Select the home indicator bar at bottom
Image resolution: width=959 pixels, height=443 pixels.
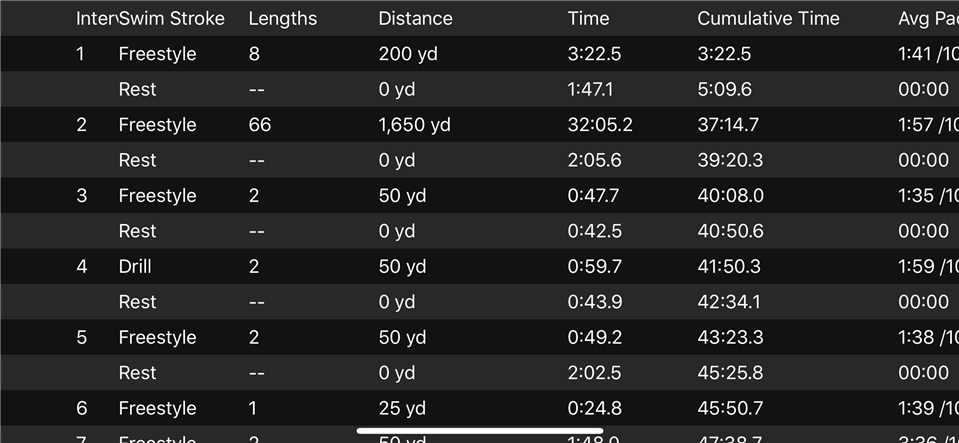click(480, 431)
